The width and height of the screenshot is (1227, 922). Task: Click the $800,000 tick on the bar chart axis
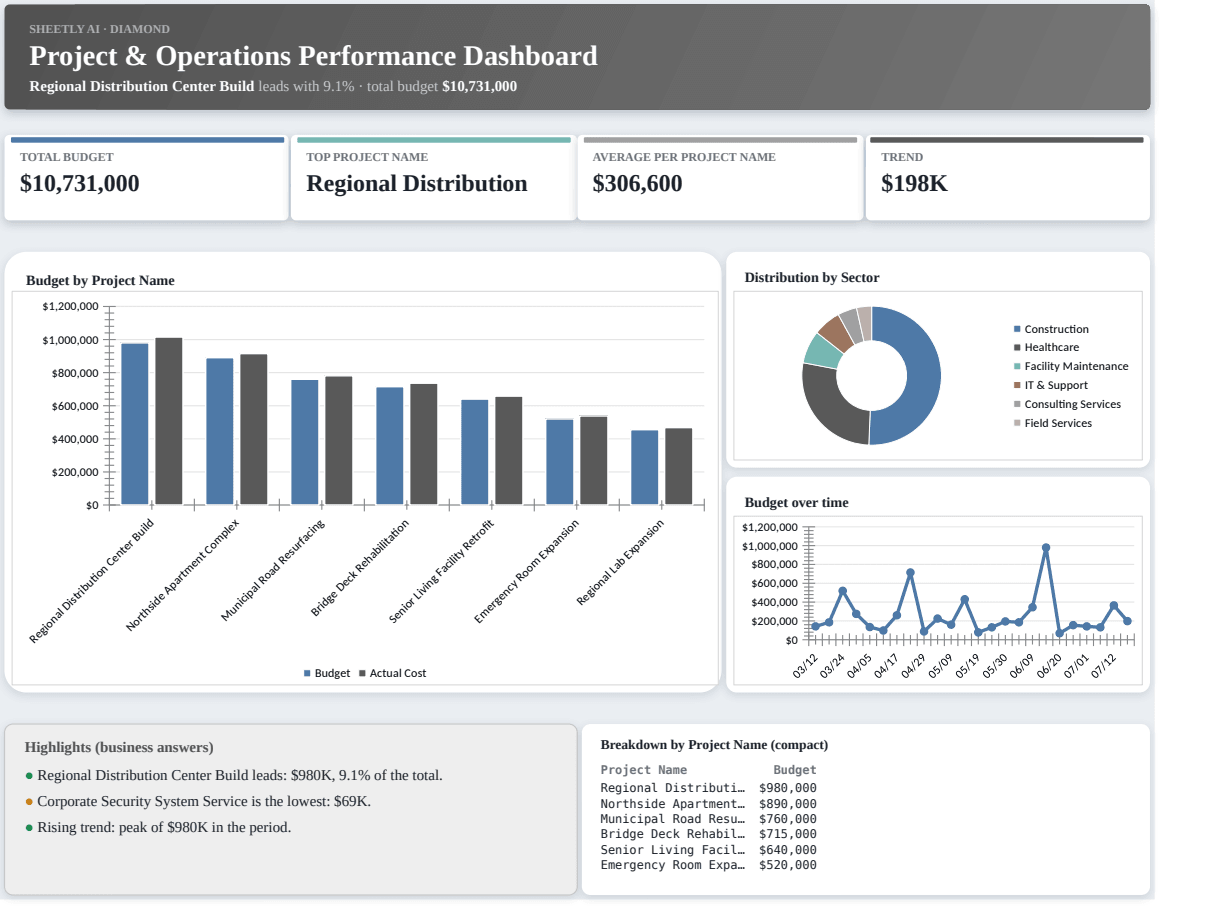tap(70, 373)
